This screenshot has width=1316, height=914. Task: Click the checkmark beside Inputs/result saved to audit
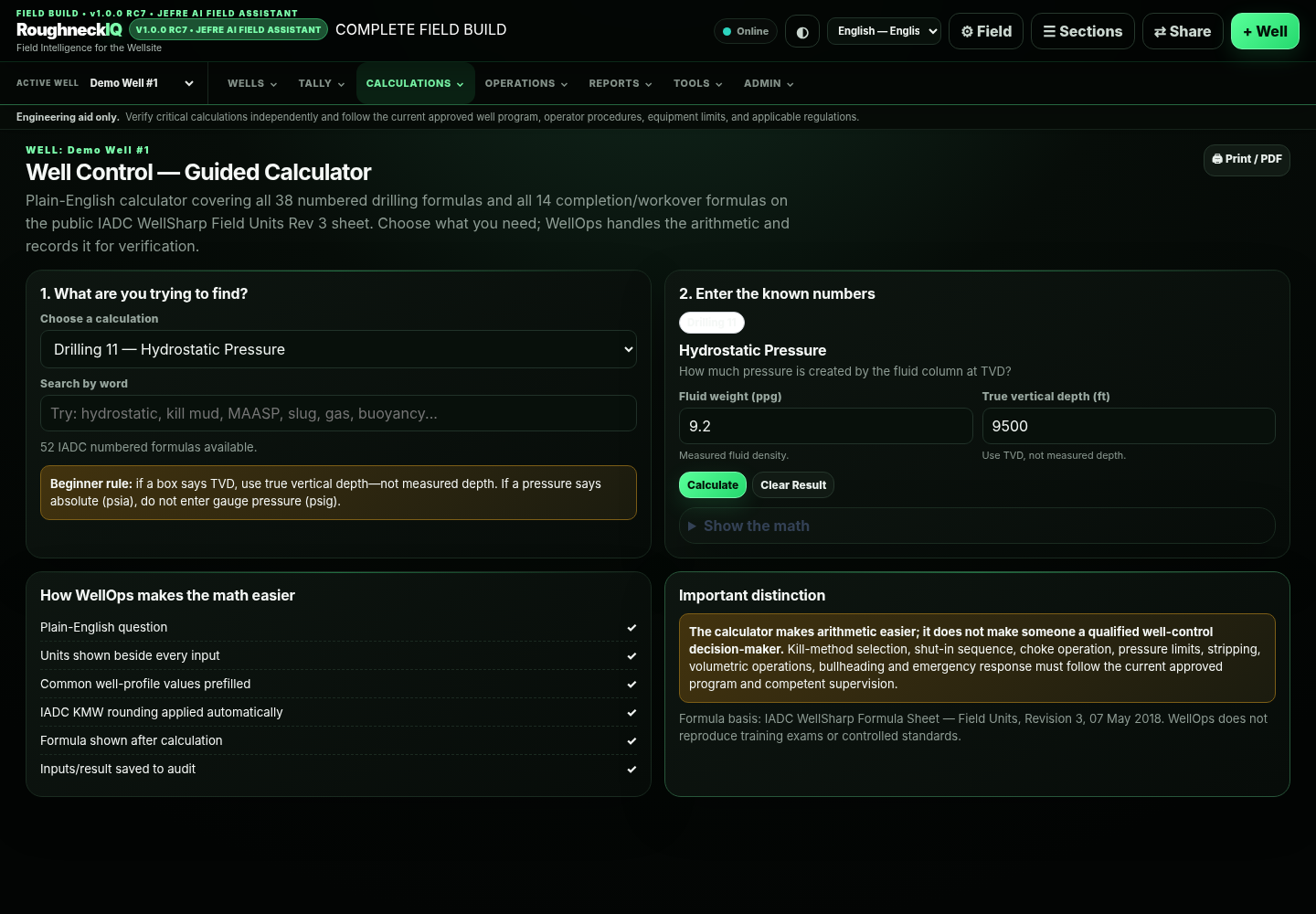coord(631,770)
